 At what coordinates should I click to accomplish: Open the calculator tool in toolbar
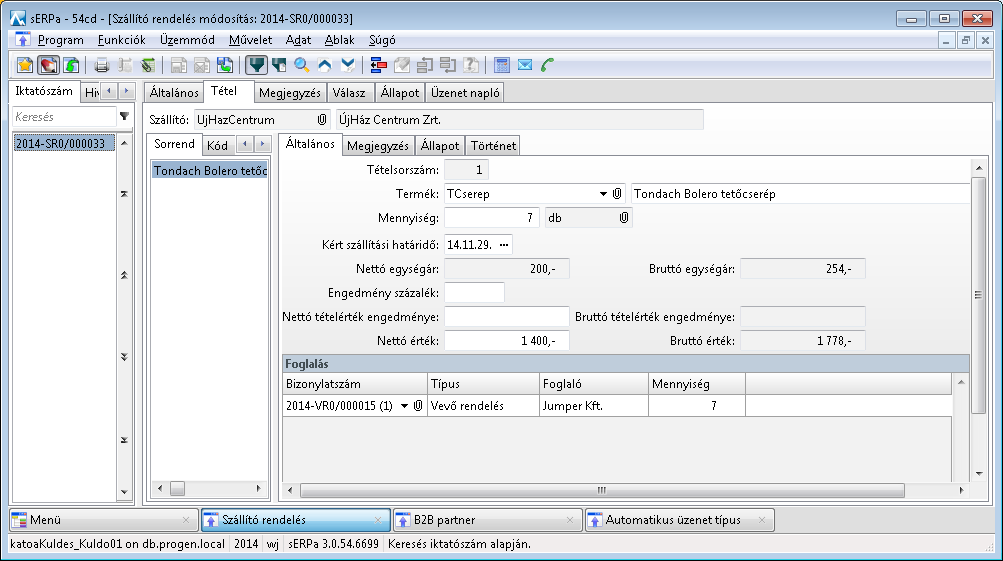pos(502,65)
